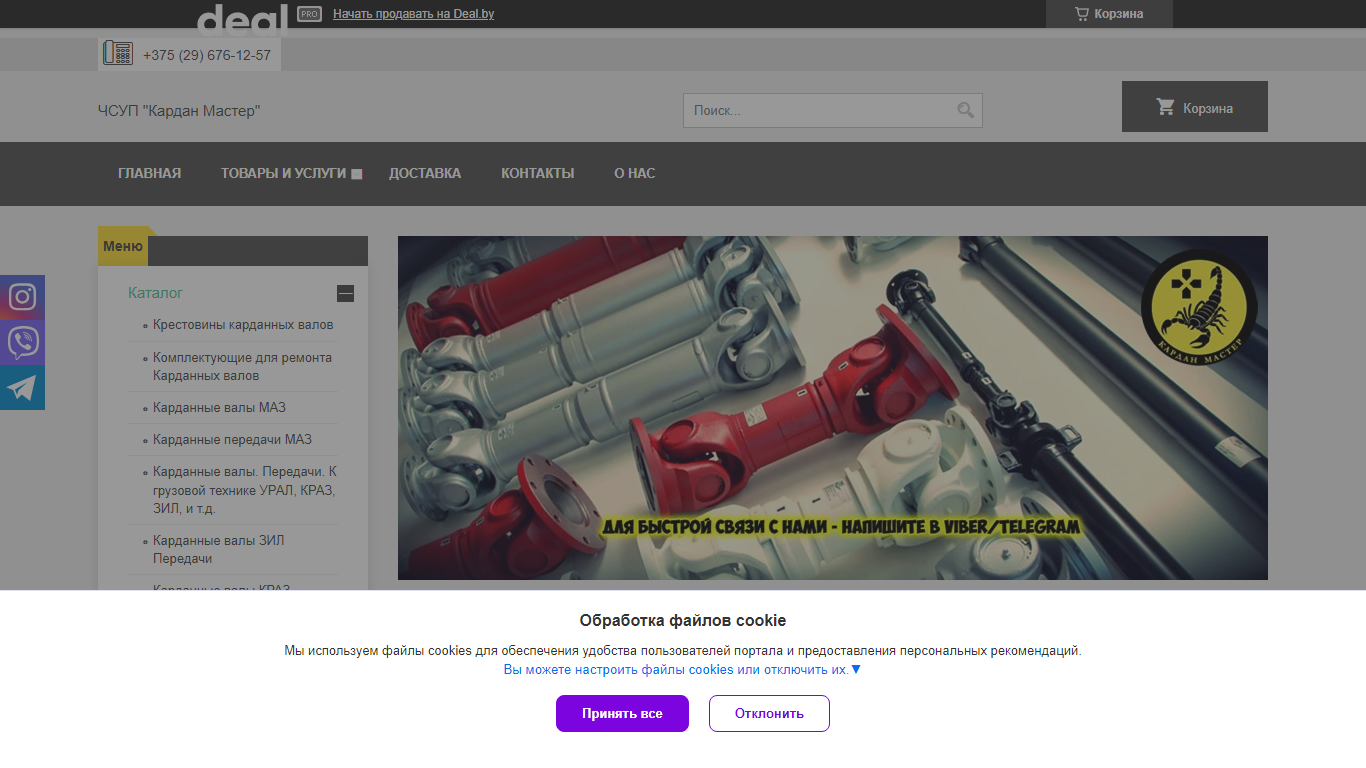Go to the Главная menu item
Screen dimensions: 1366x768
pos(150,173)
